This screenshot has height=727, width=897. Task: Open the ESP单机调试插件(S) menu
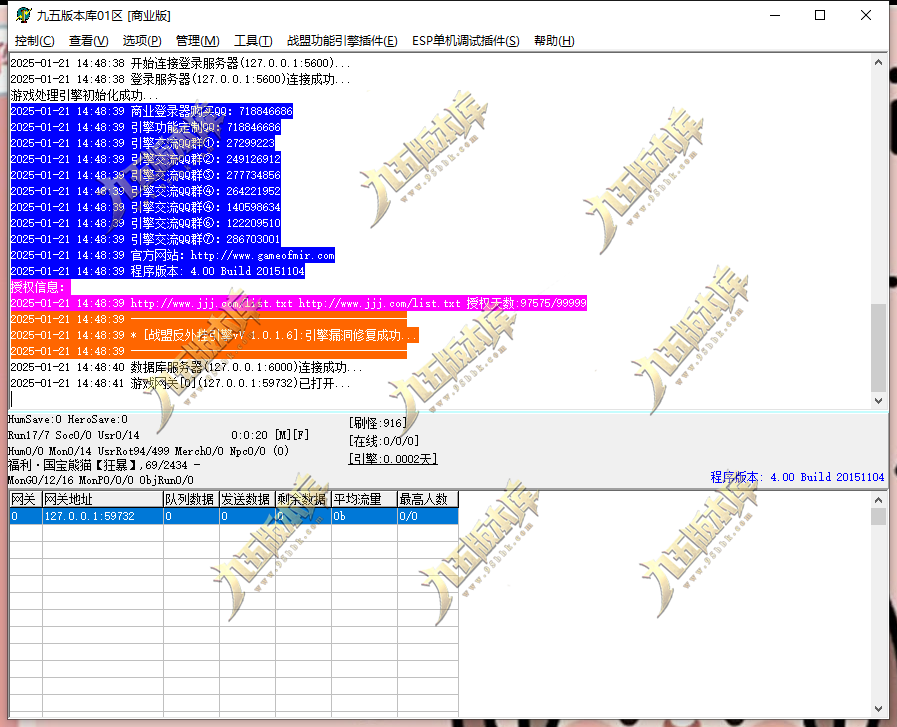tap(466, 41)
